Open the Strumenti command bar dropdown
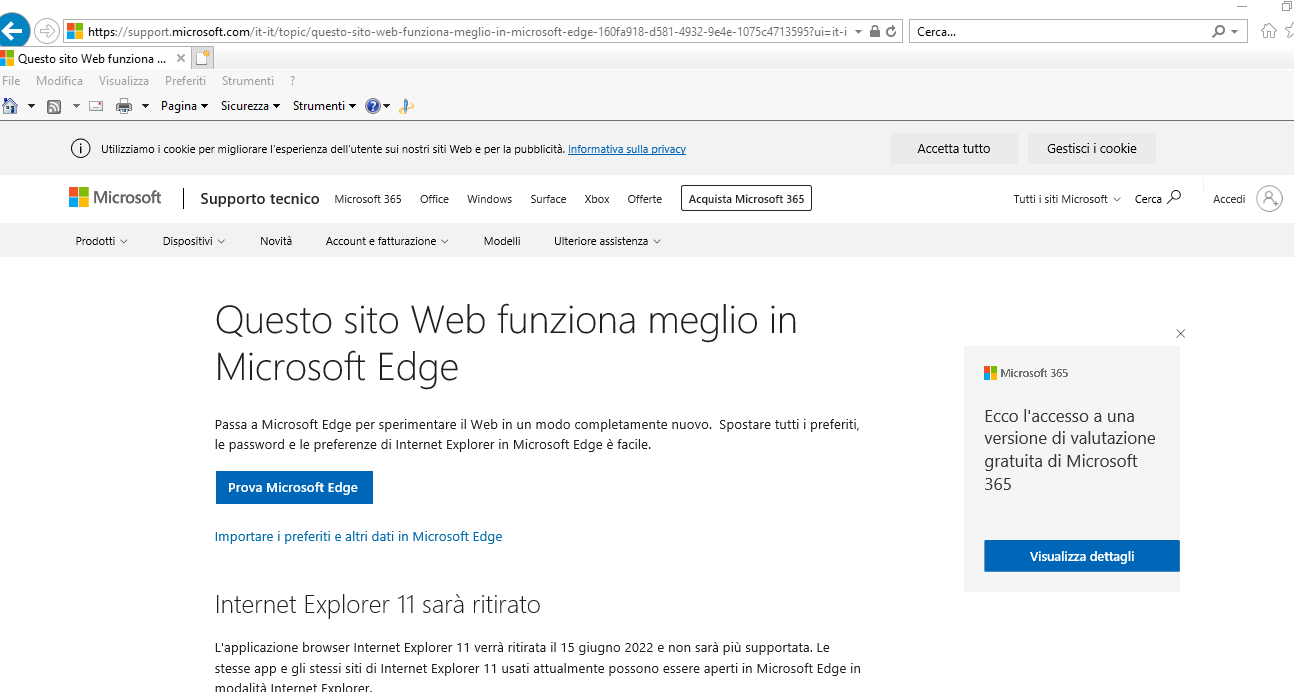Screen dimensions: 1294x692 [x=324, y=106]
